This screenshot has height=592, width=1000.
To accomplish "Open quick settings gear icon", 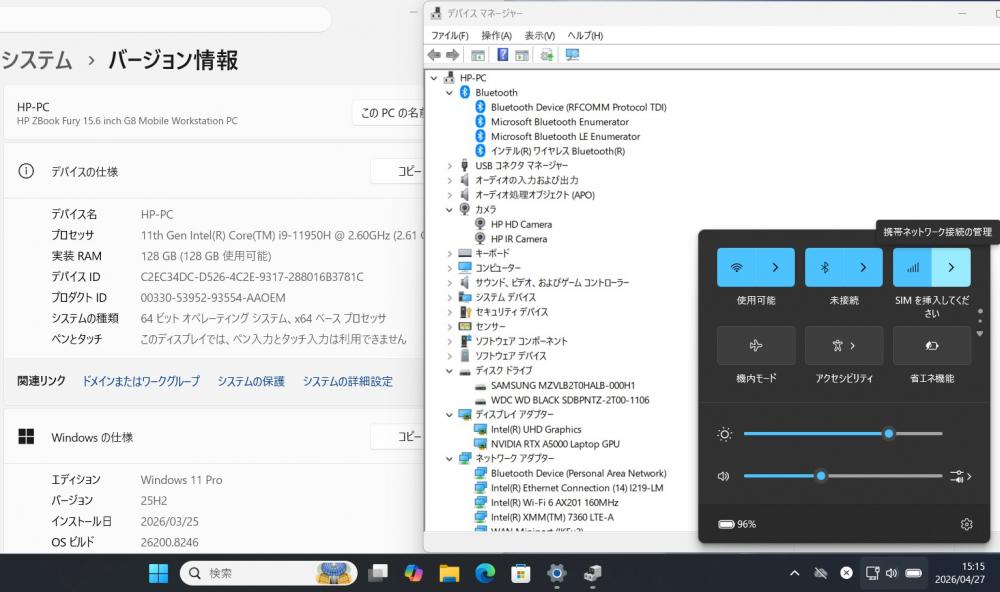I will [x=966, y=524].
